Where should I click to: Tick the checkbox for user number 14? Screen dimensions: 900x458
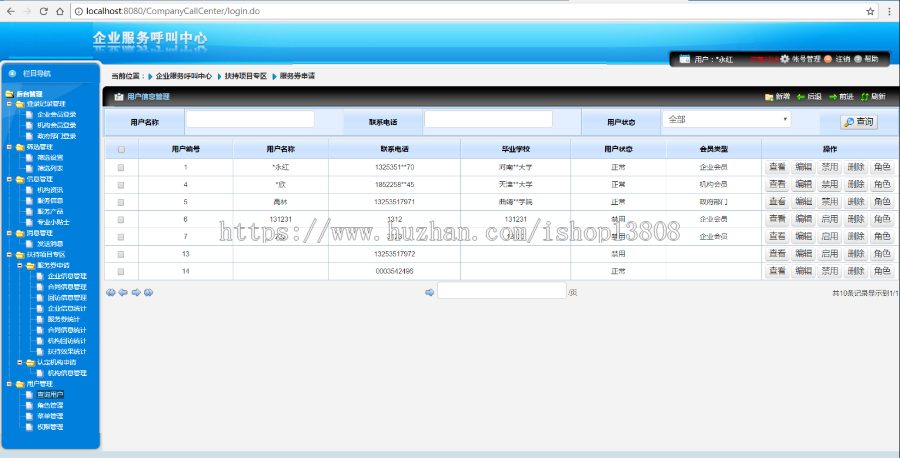[121, 271]
